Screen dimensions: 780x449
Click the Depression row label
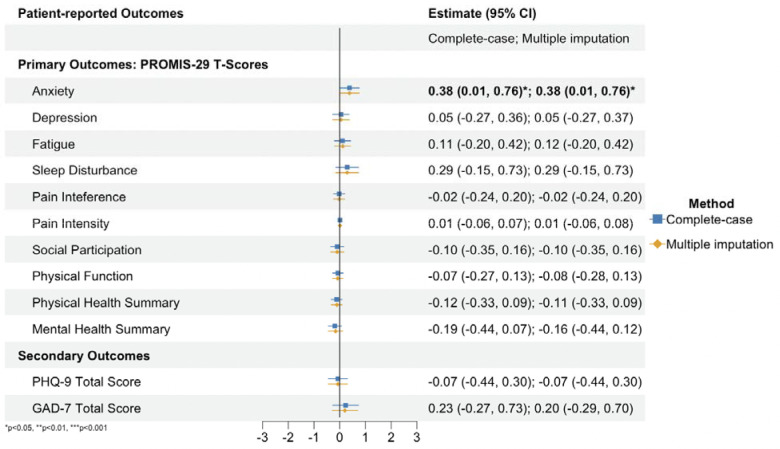point(64,118)
